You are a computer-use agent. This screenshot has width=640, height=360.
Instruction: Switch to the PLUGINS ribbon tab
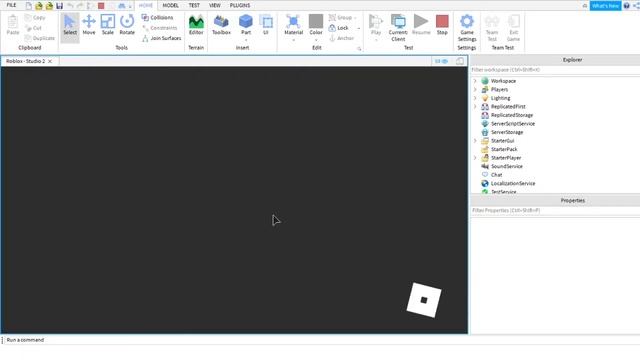coord(240,5)
